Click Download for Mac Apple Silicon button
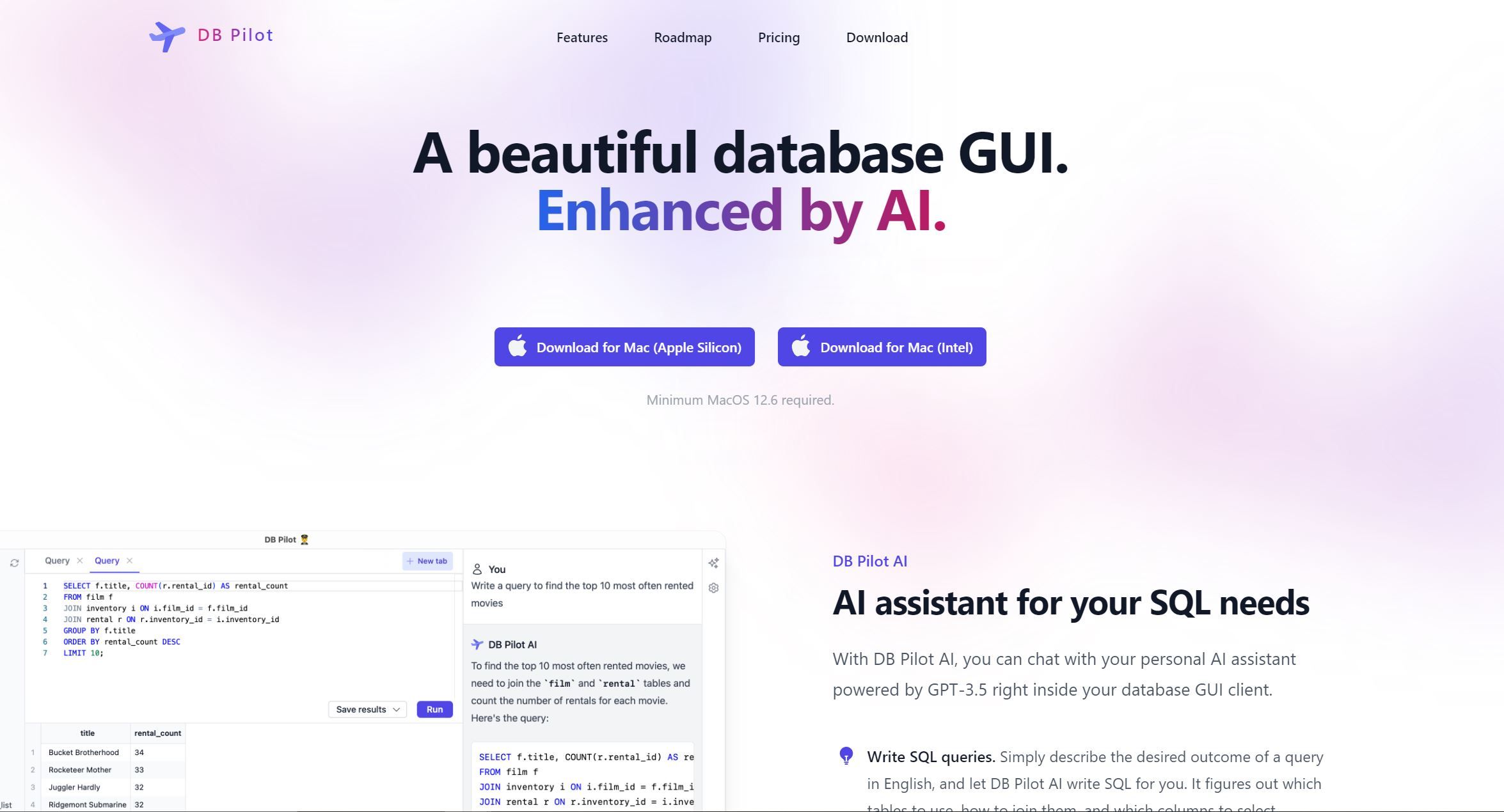The image size is (1504, 812). [623, 346]
